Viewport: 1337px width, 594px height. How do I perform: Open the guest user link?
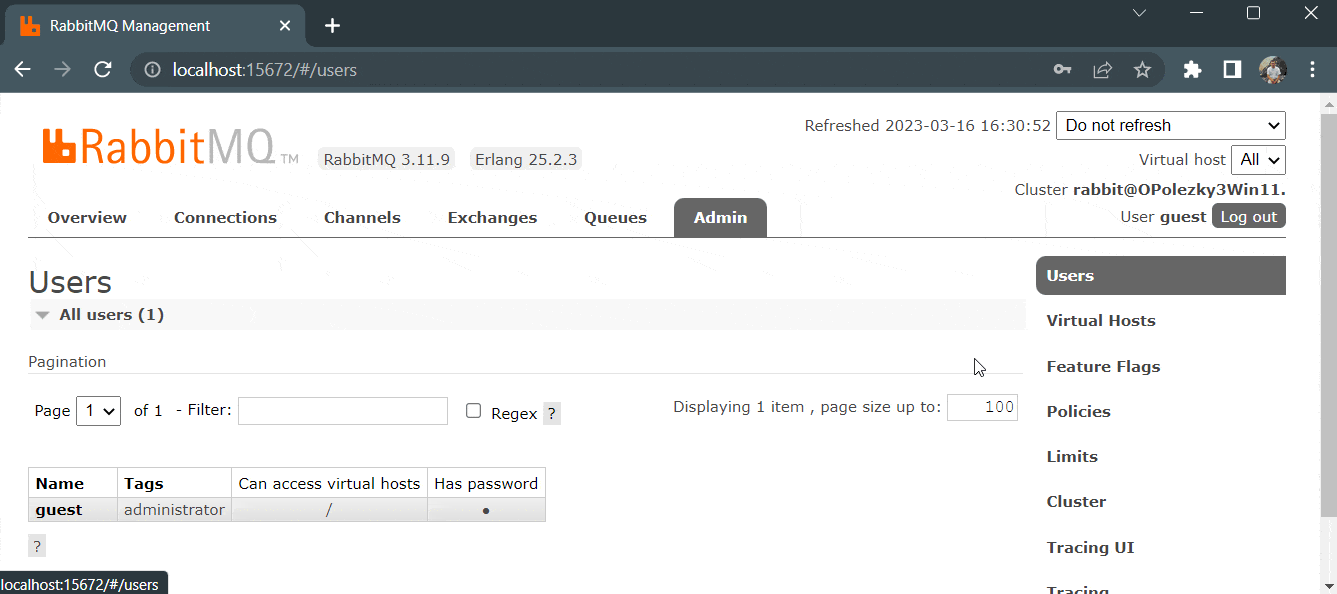click(x=59, y=509)
